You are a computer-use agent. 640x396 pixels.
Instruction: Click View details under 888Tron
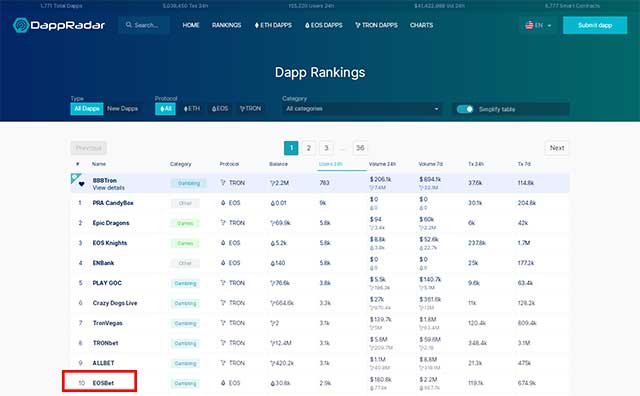(x=109, y=188)
